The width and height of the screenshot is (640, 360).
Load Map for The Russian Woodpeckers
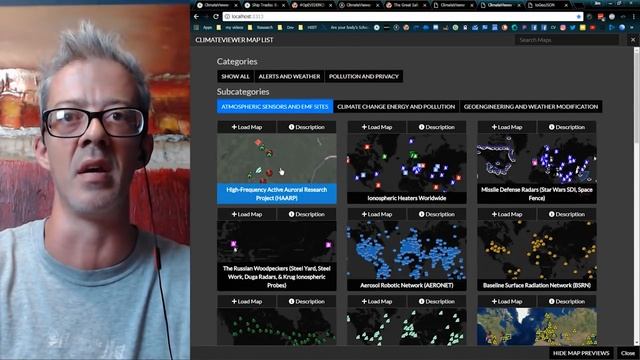247,214
